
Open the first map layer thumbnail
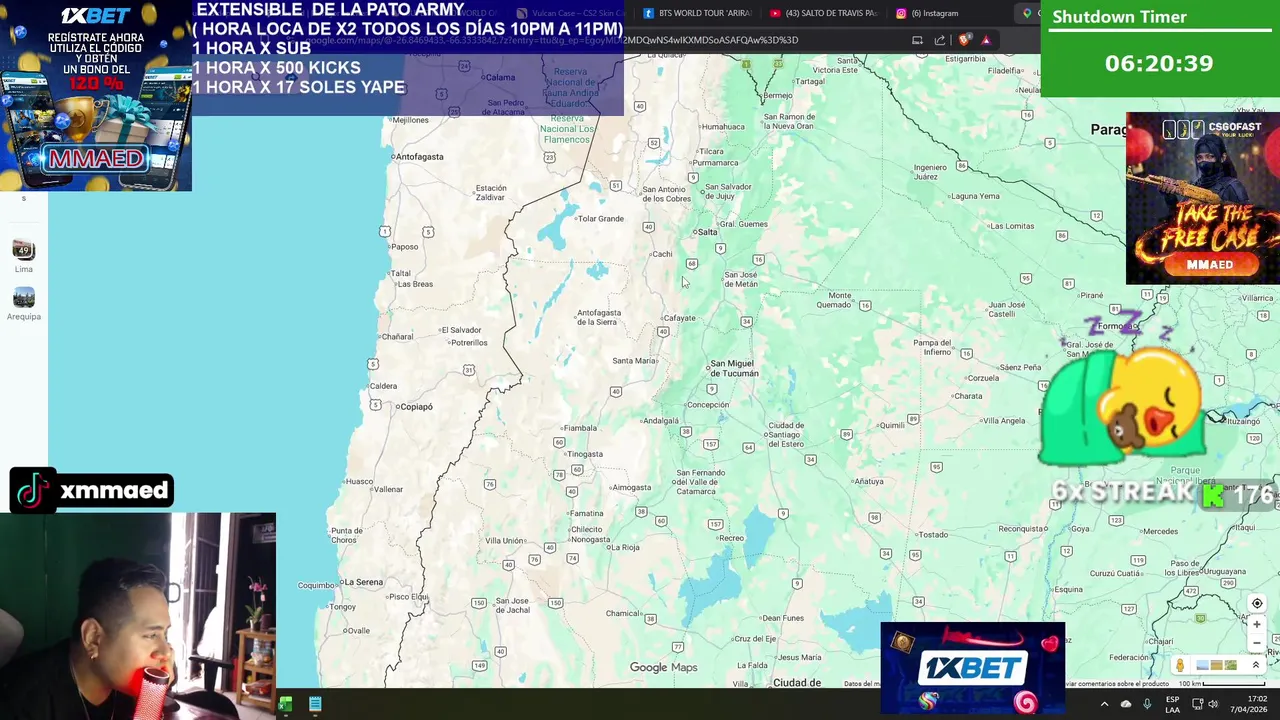(x=1203, y=666)
